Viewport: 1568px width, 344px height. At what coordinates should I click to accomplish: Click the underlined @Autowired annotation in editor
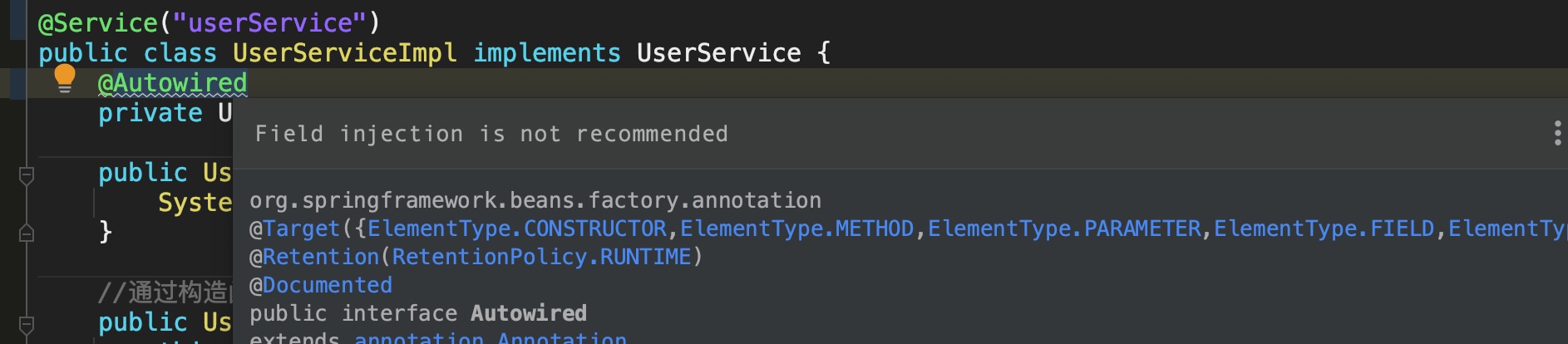click(x=172, y=83)
